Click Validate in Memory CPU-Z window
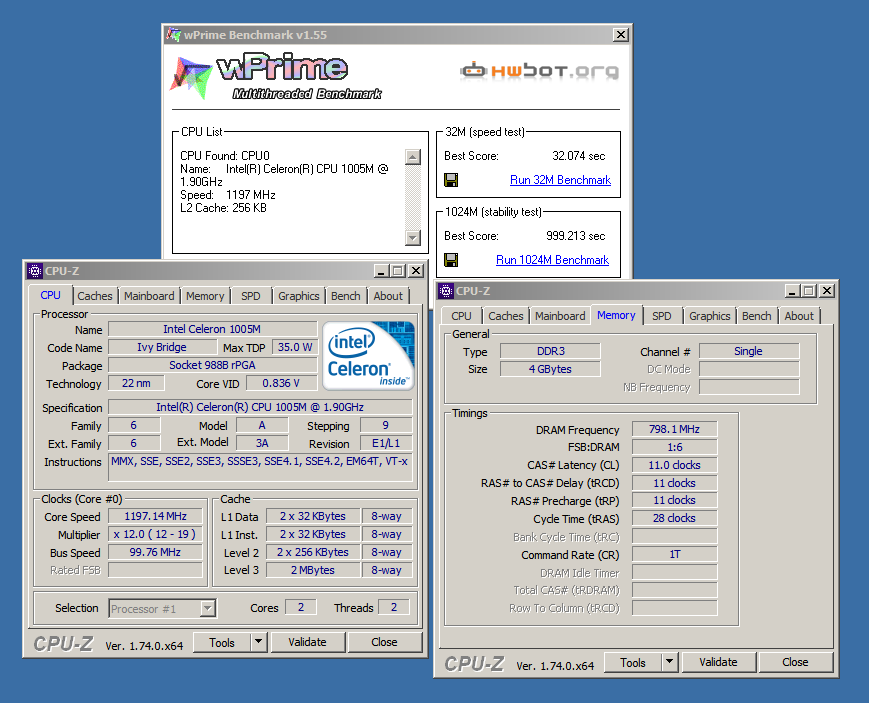The image size is (869, 703). click(x=718, y=662)
